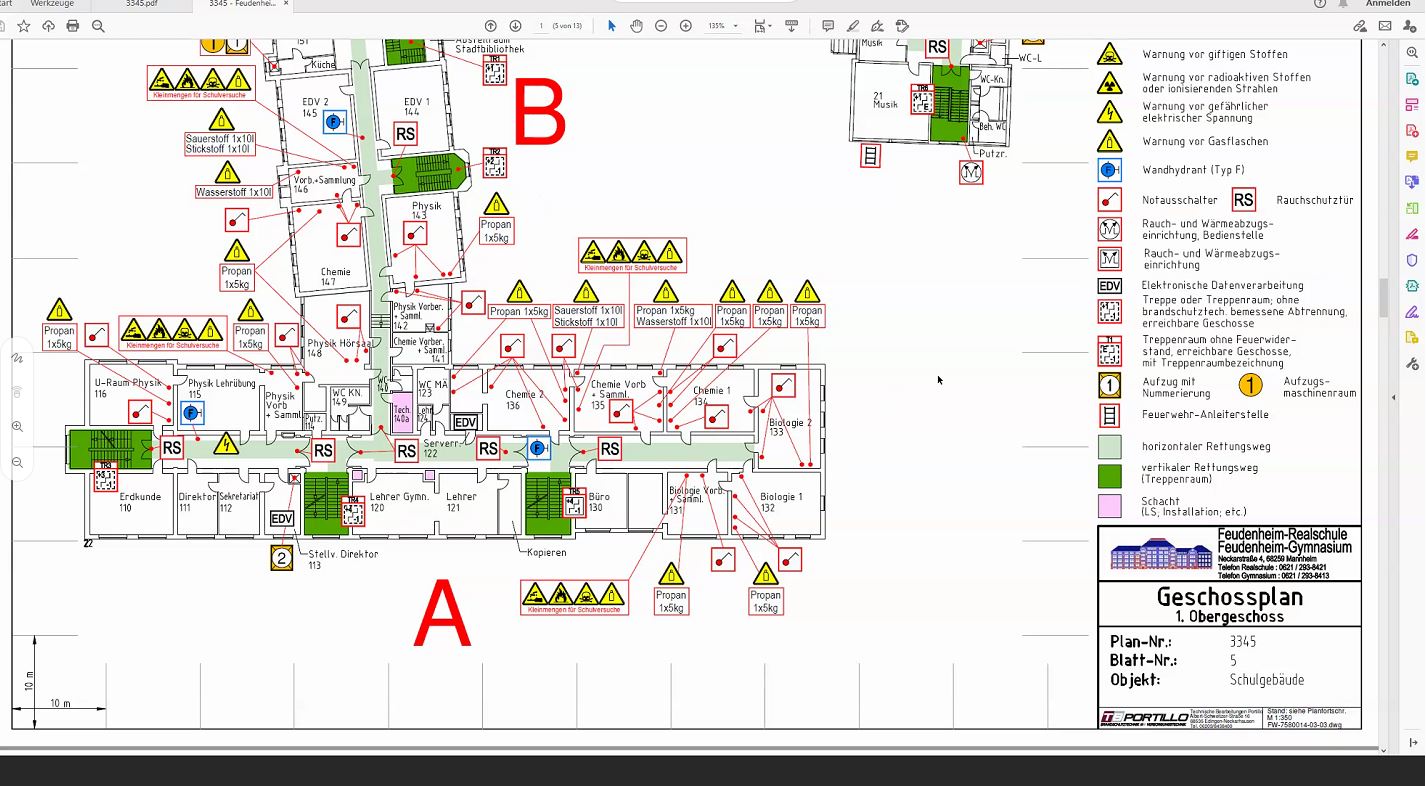Click the 'Schulgebäude' object value
The width and height of the screenshot is (1426, 786).
[1267, 680]
